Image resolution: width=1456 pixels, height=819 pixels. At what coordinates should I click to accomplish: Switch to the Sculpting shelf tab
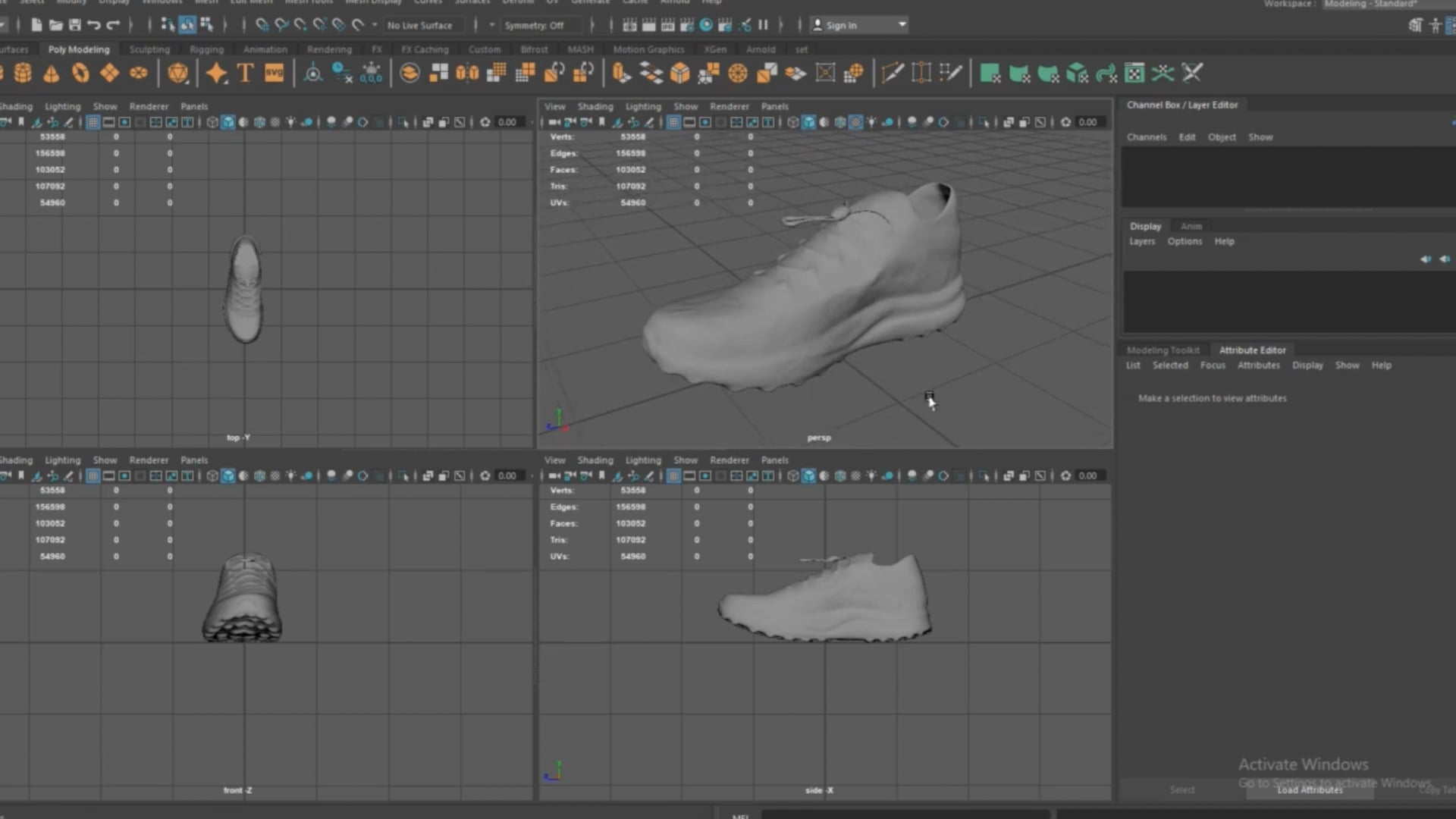(x=149, y=49)
